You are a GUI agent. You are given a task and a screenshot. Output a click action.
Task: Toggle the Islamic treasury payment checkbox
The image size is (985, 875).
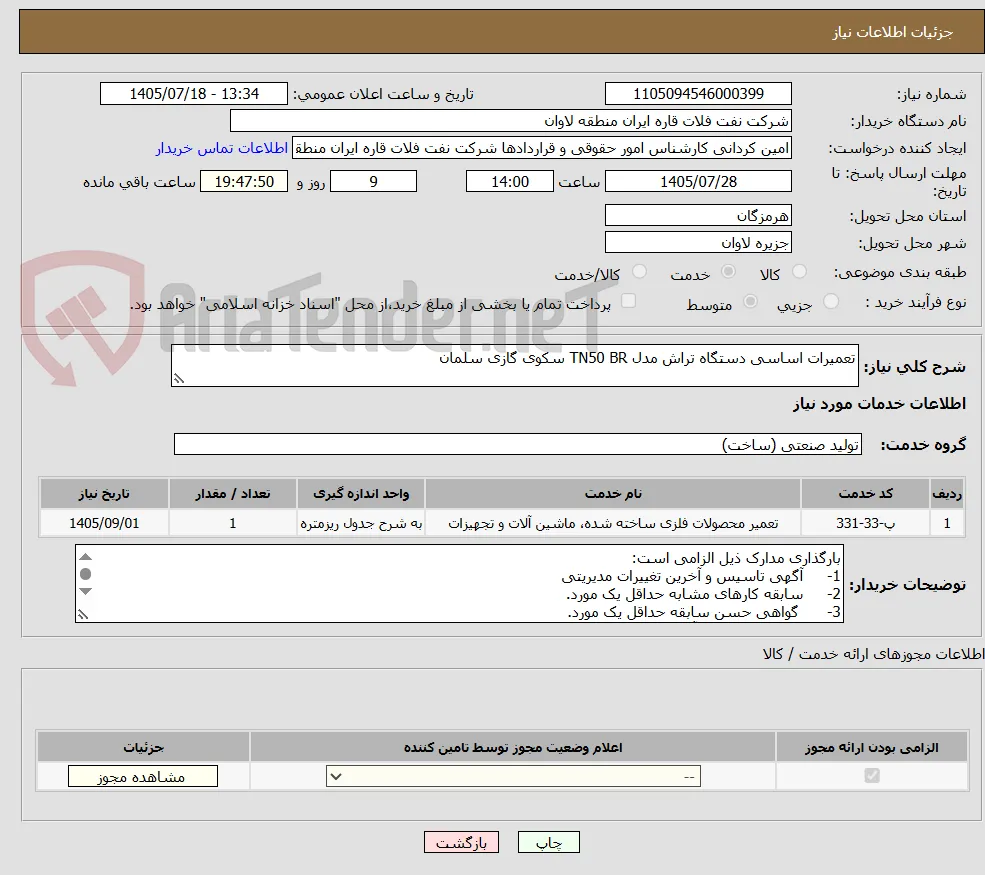[628, 302]
